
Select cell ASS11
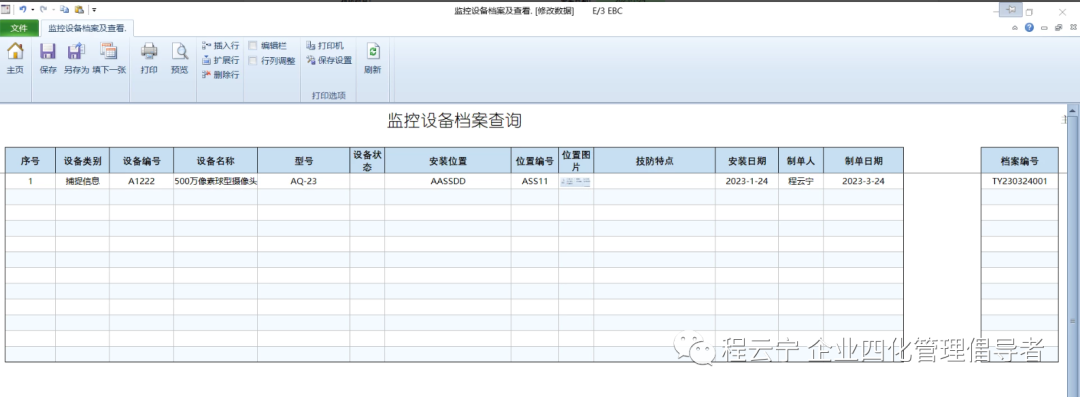(x=534, y=181)
